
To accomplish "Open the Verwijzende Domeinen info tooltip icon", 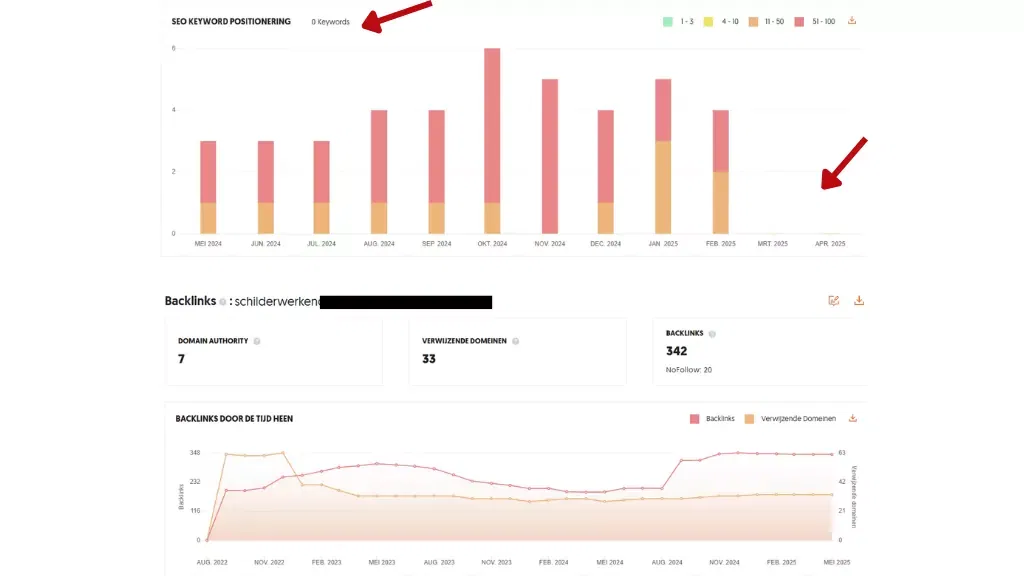I will (515, 340).
